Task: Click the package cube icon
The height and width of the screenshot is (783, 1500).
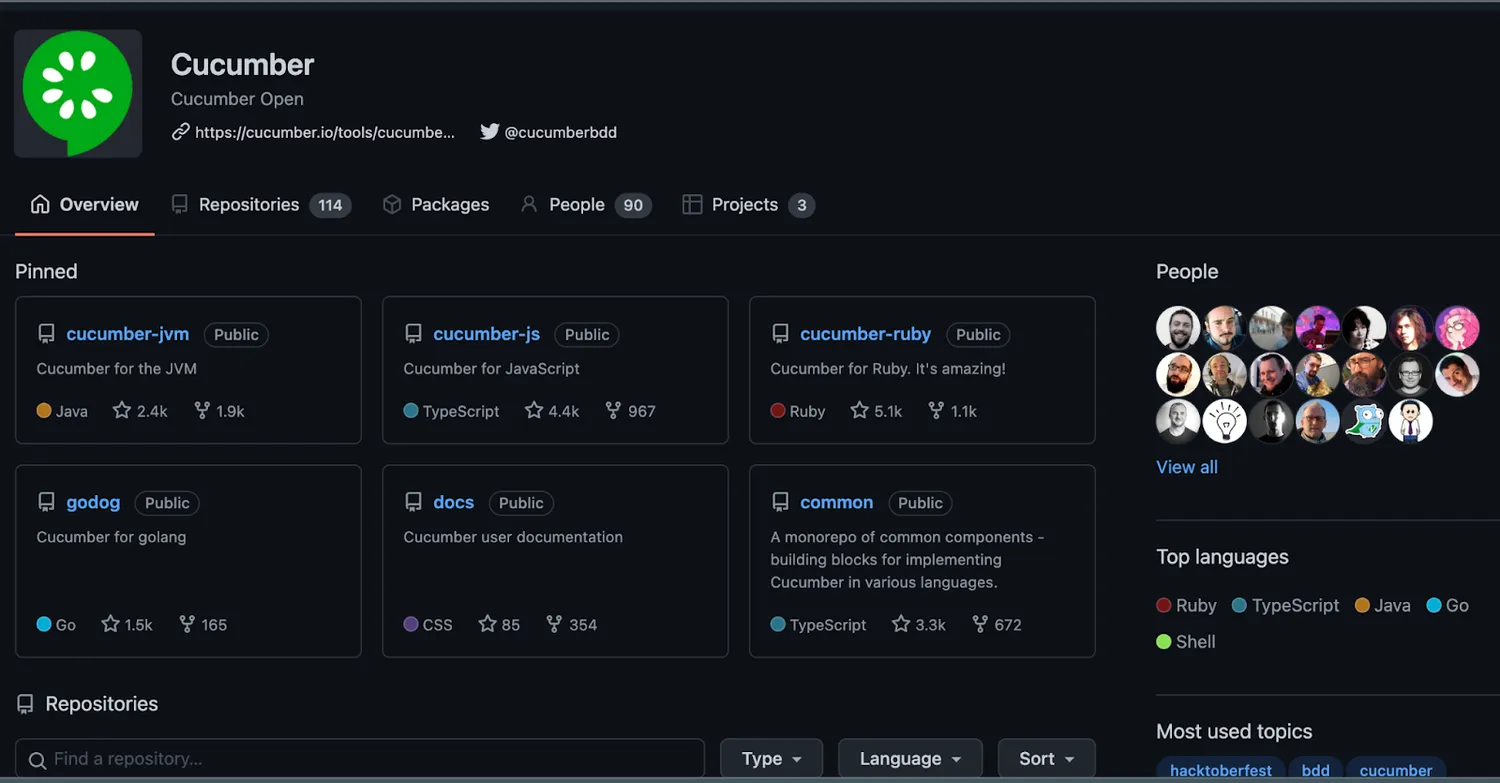Action: pos(392,205)
